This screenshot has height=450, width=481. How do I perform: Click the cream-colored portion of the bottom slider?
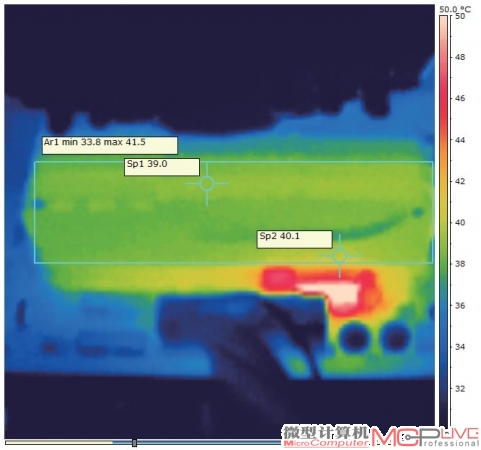pos(59,443)
